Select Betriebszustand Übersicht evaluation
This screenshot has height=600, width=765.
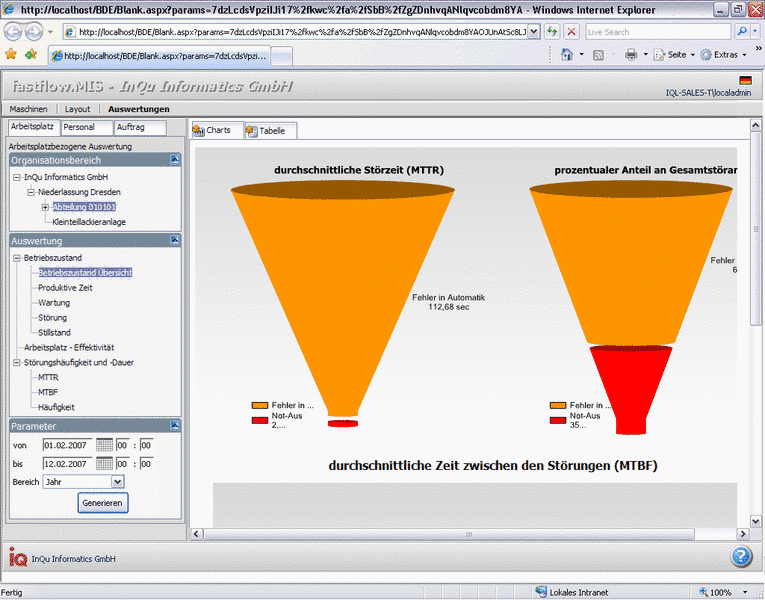click(x=85, y=273)
